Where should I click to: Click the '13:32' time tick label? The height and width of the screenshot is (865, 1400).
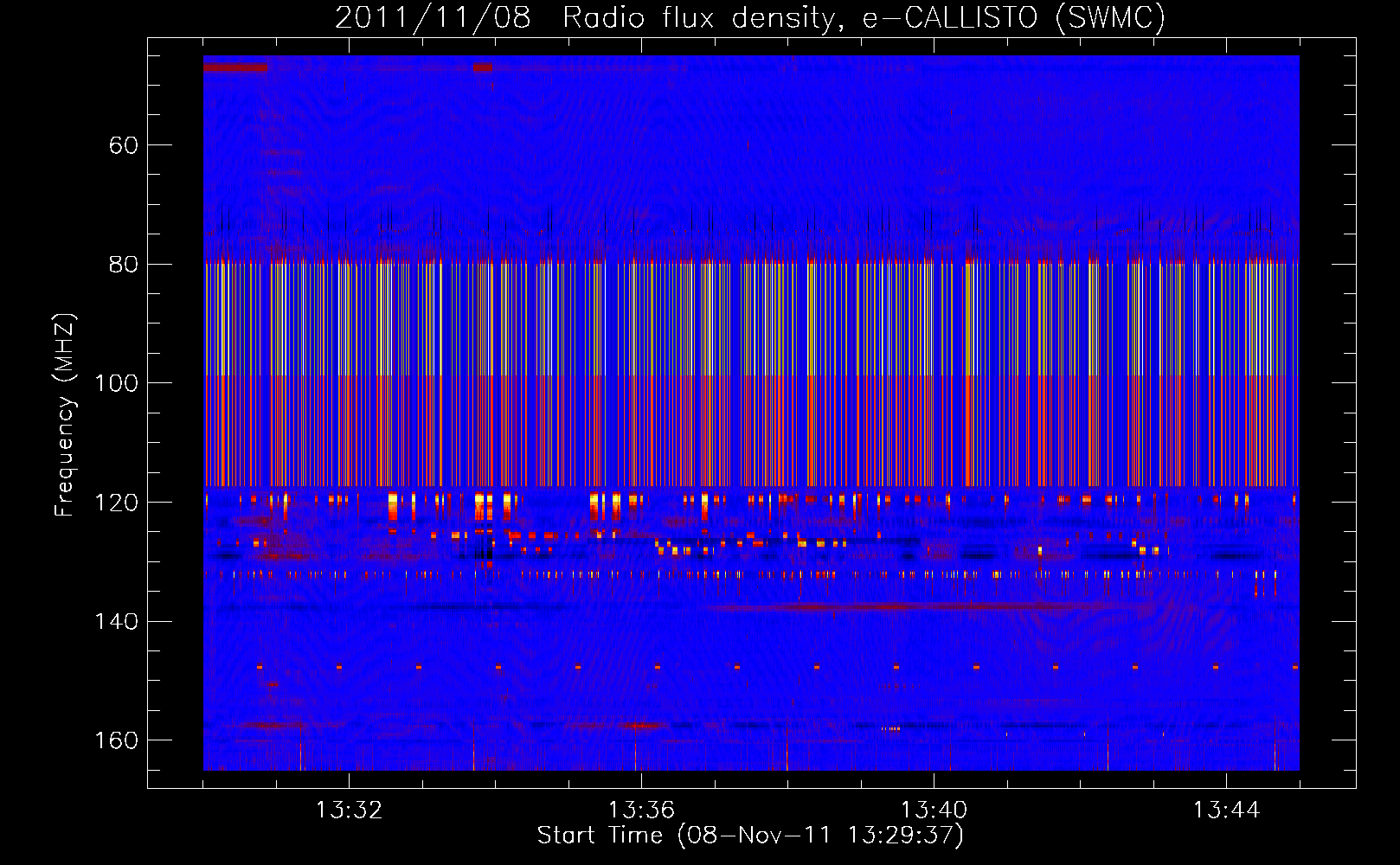[349, 811]
